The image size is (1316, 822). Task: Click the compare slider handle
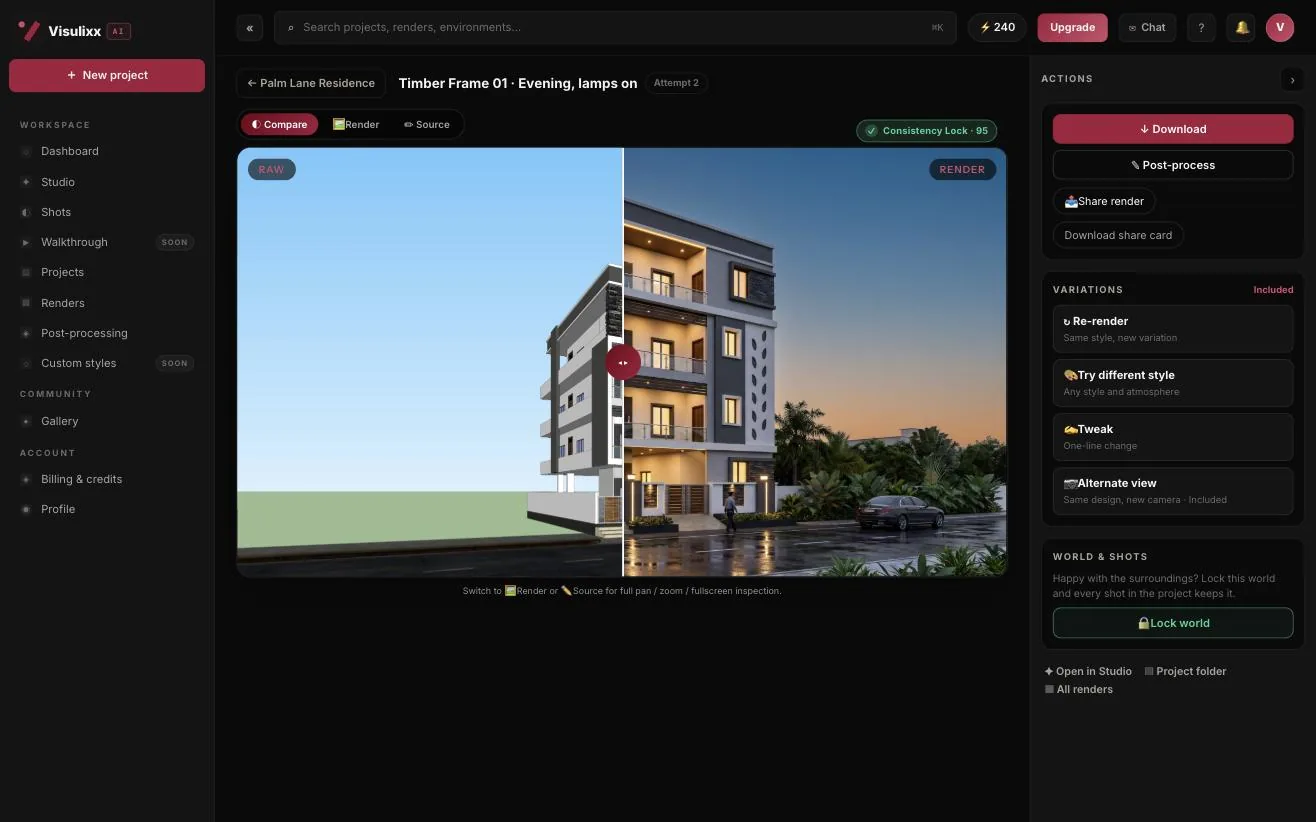pos(623,362)
